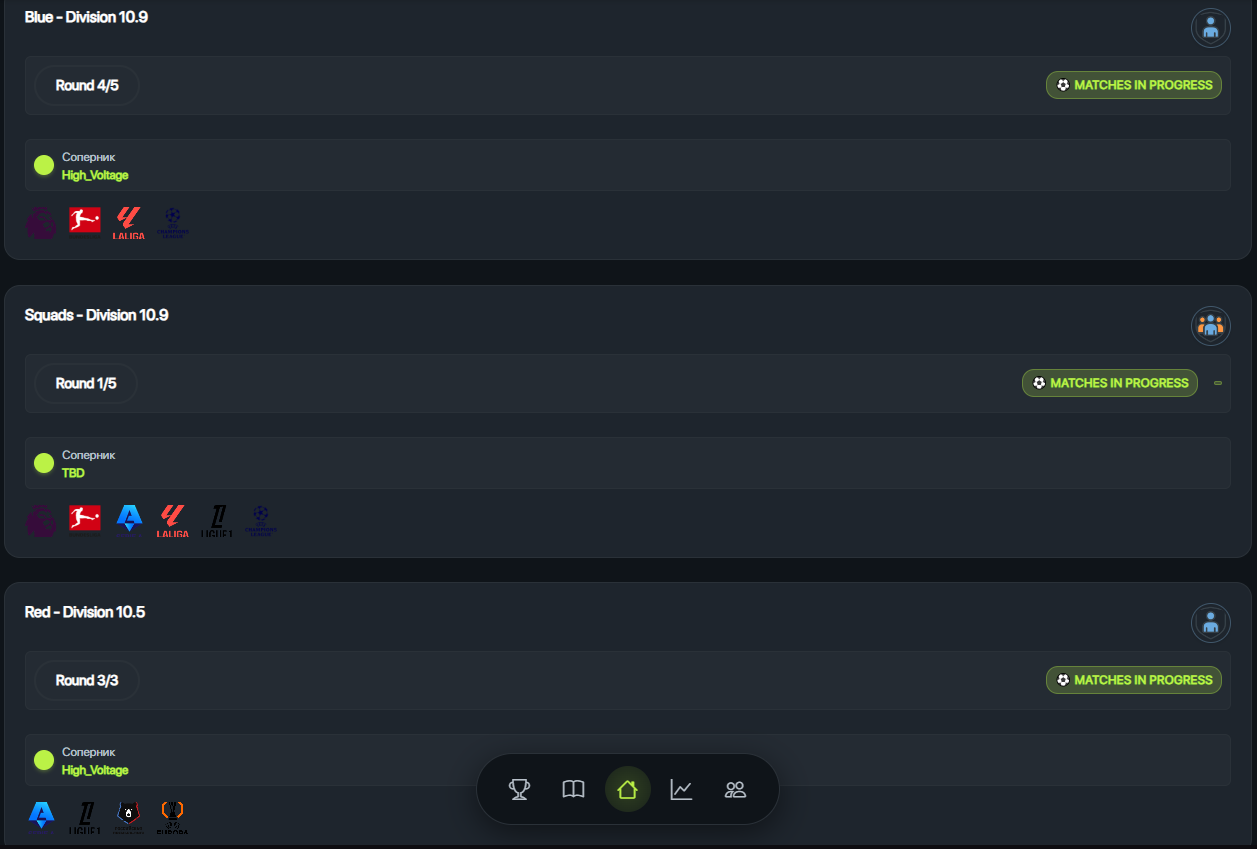Open the friends group icon in navigation
This screenshot has width=1257, height=849.
[x=735, y=790]
